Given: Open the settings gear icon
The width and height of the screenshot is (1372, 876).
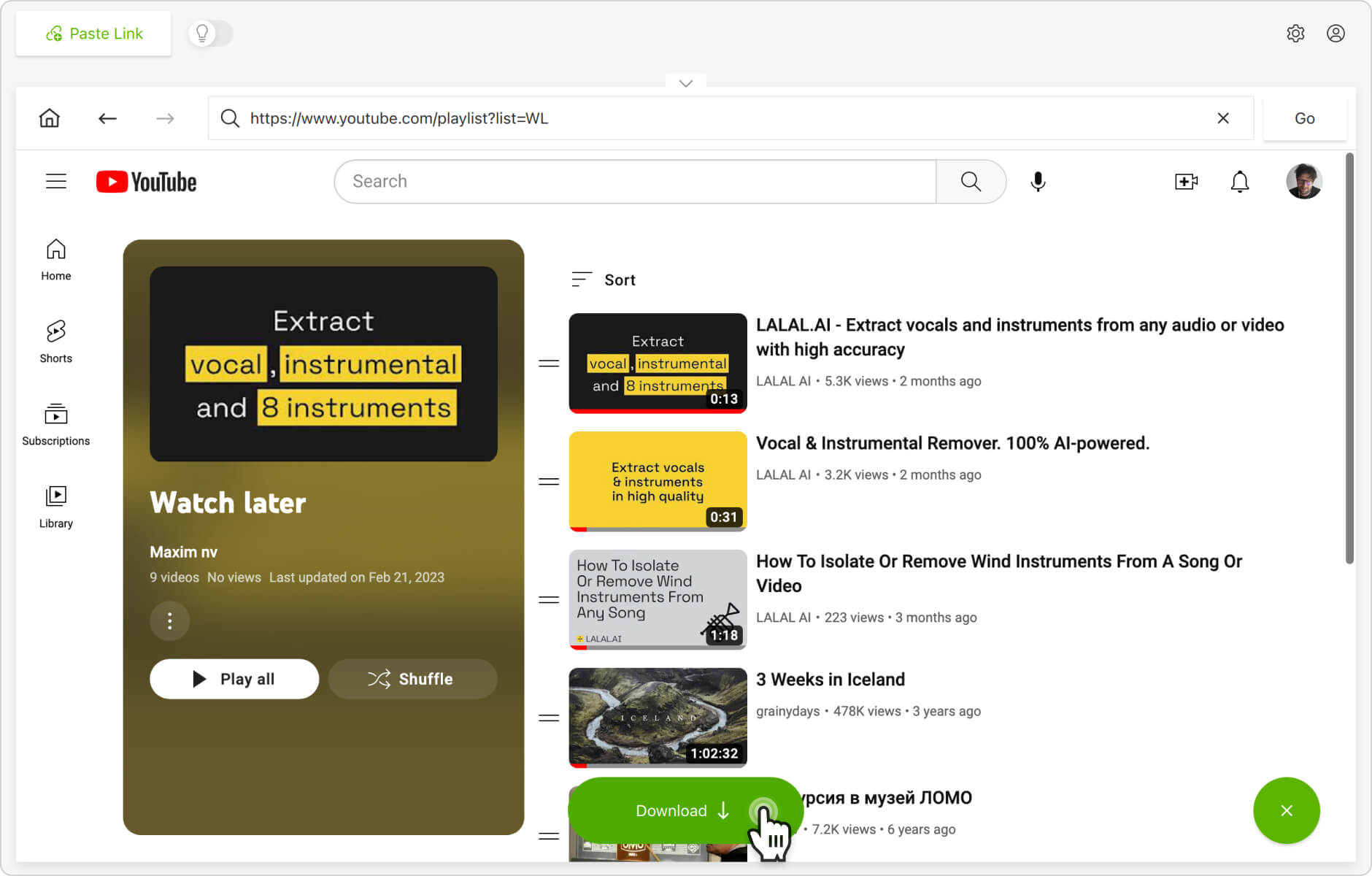Looking at the screenshot, I should tap(1295, 34).
